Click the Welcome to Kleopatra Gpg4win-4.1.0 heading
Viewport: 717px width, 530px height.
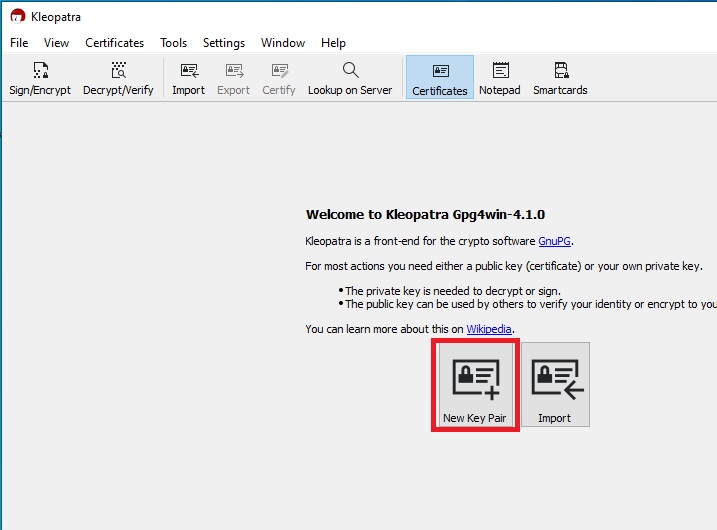425,214
